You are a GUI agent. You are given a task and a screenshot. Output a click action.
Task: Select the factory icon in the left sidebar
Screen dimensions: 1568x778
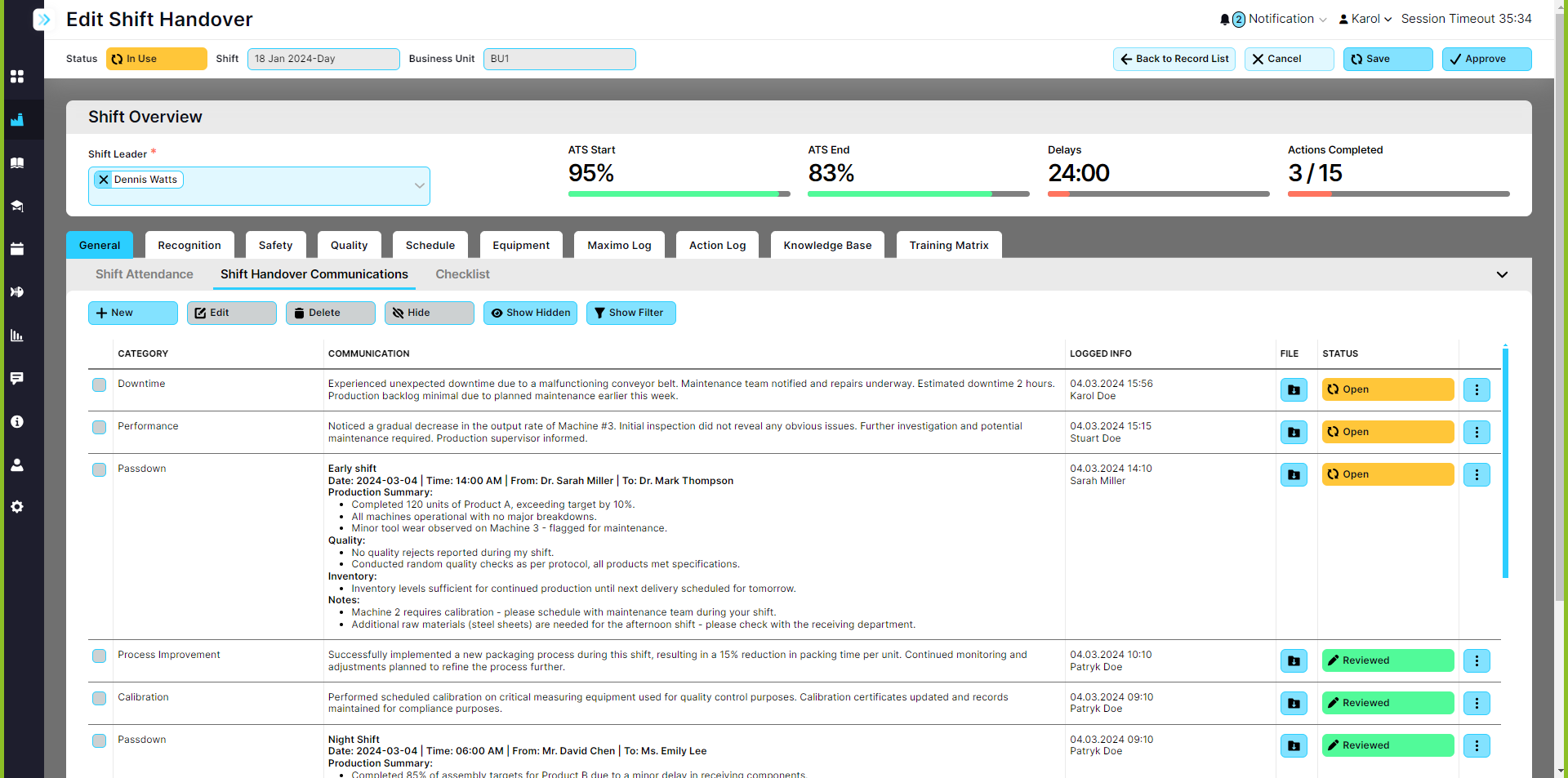pyautogui.click(x=16, y=120)
